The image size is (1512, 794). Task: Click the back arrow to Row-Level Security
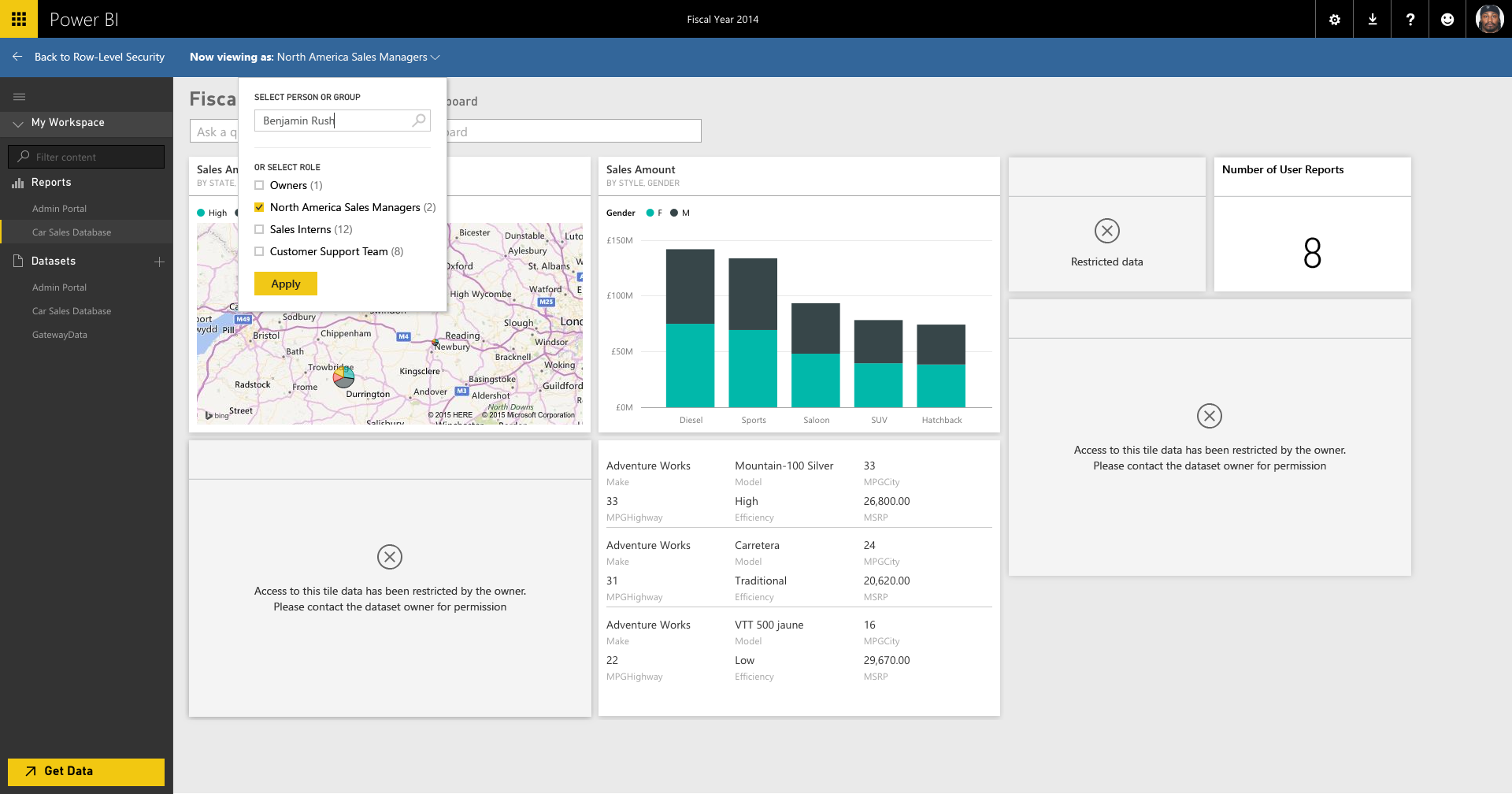coord(17,57)
